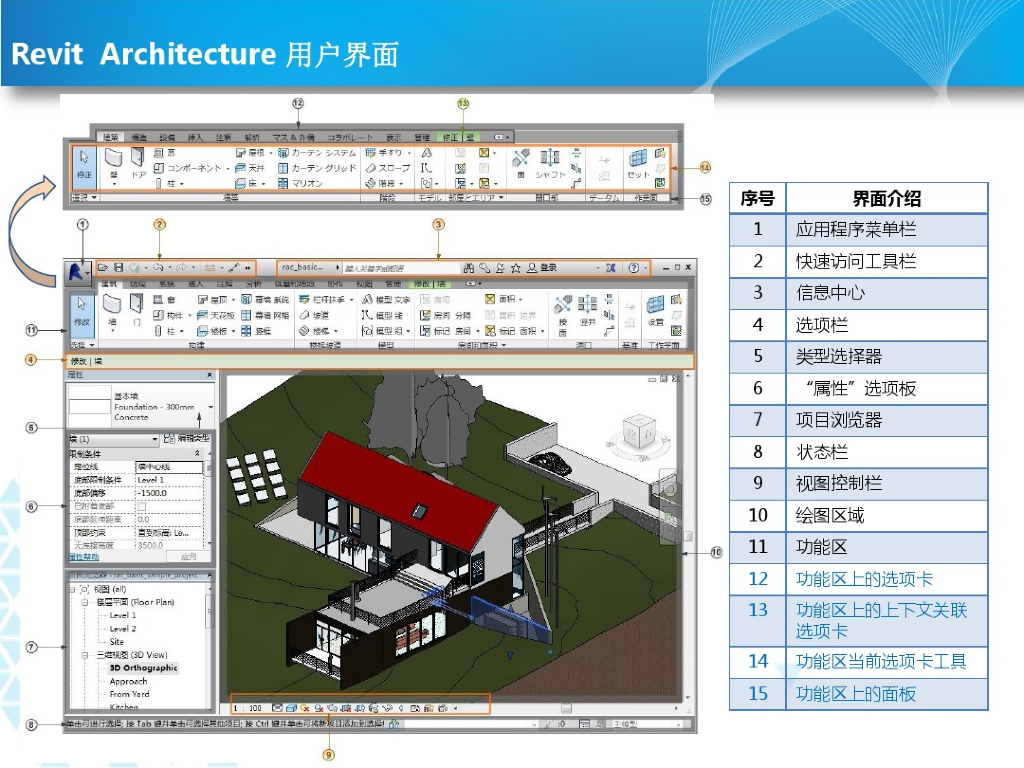The width and height of the screenshot is (1024, 768).
Task: Select Site in project browser
Action: coord(116,642)
